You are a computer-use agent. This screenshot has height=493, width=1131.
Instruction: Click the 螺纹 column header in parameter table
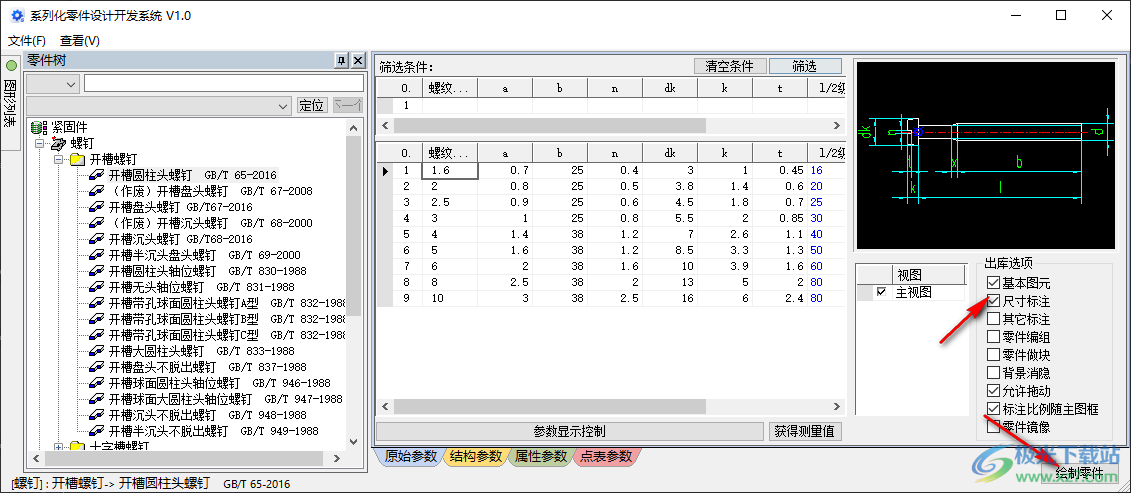(450, 152)
